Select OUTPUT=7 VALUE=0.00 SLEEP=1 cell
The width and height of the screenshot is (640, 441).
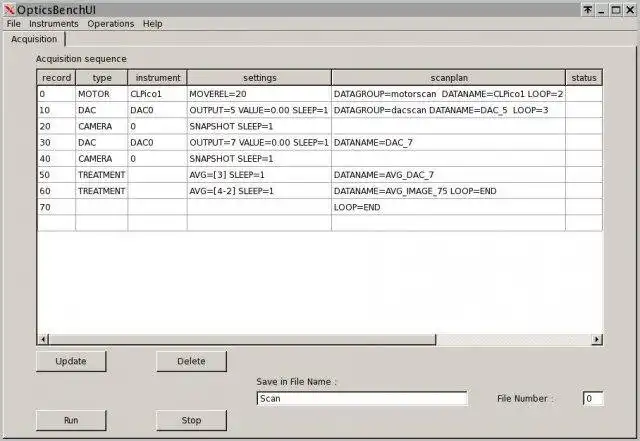point(259,143)
